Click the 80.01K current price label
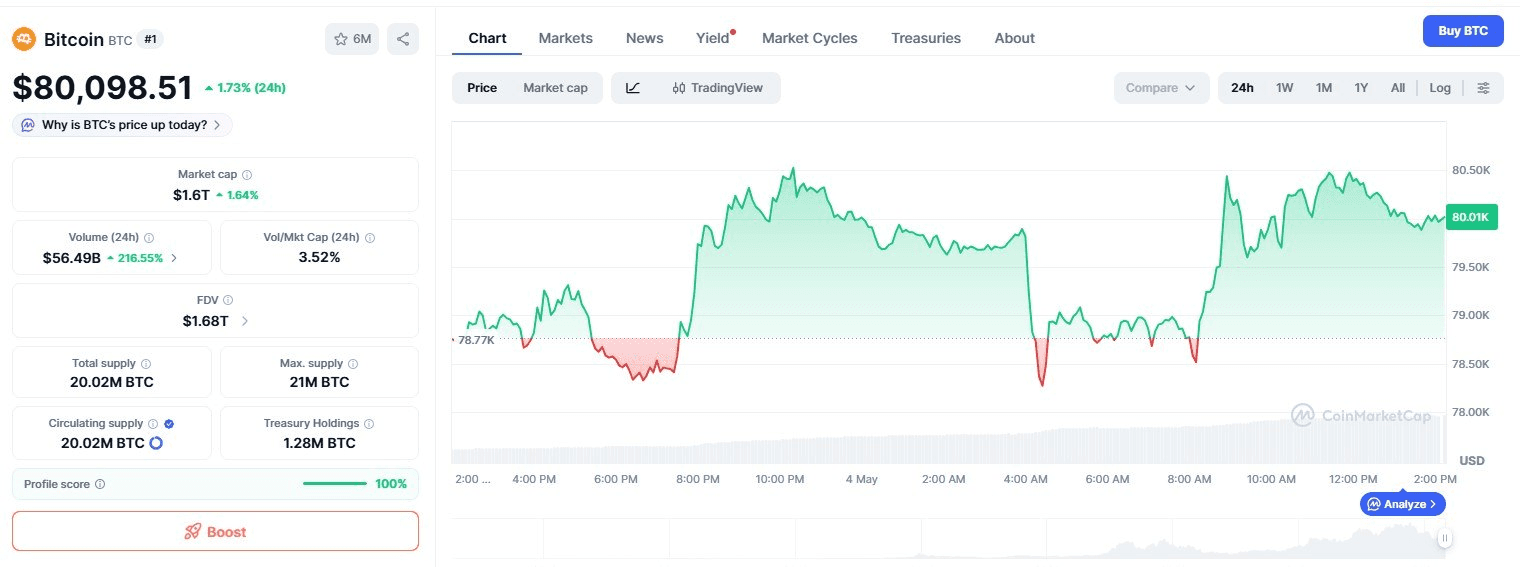The height and width of the screenshot is (567, 1520). pyautogui.click(x=1471, y=217)
